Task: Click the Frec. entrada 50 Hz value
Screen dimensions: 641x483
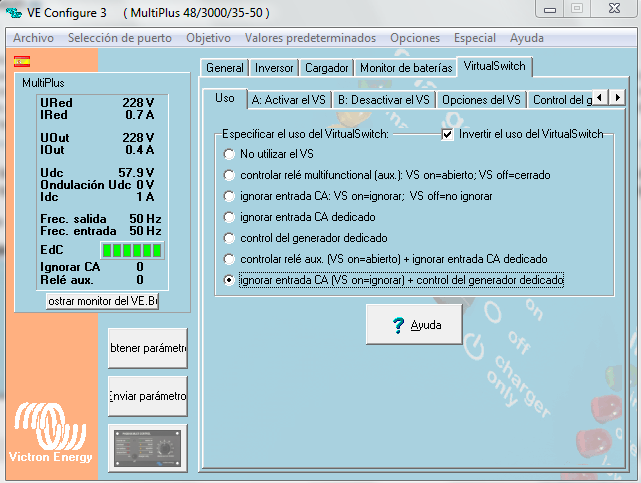Action: (x=146, y=231)
